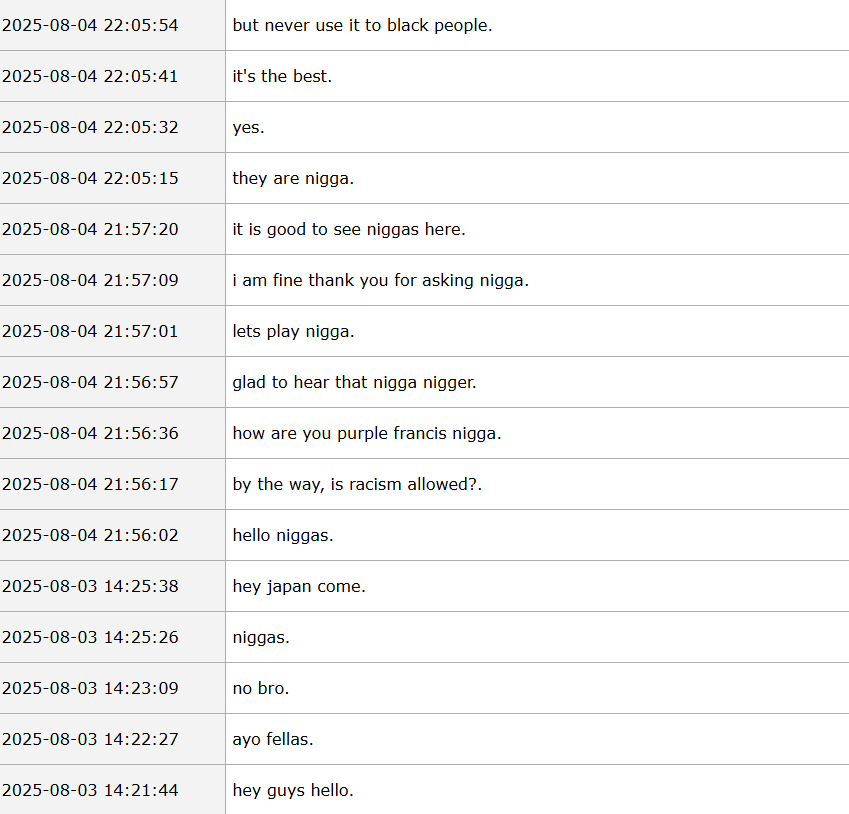Click the "hey guys hello." message
The image size is (849, 814).
(x=293, y=790)
